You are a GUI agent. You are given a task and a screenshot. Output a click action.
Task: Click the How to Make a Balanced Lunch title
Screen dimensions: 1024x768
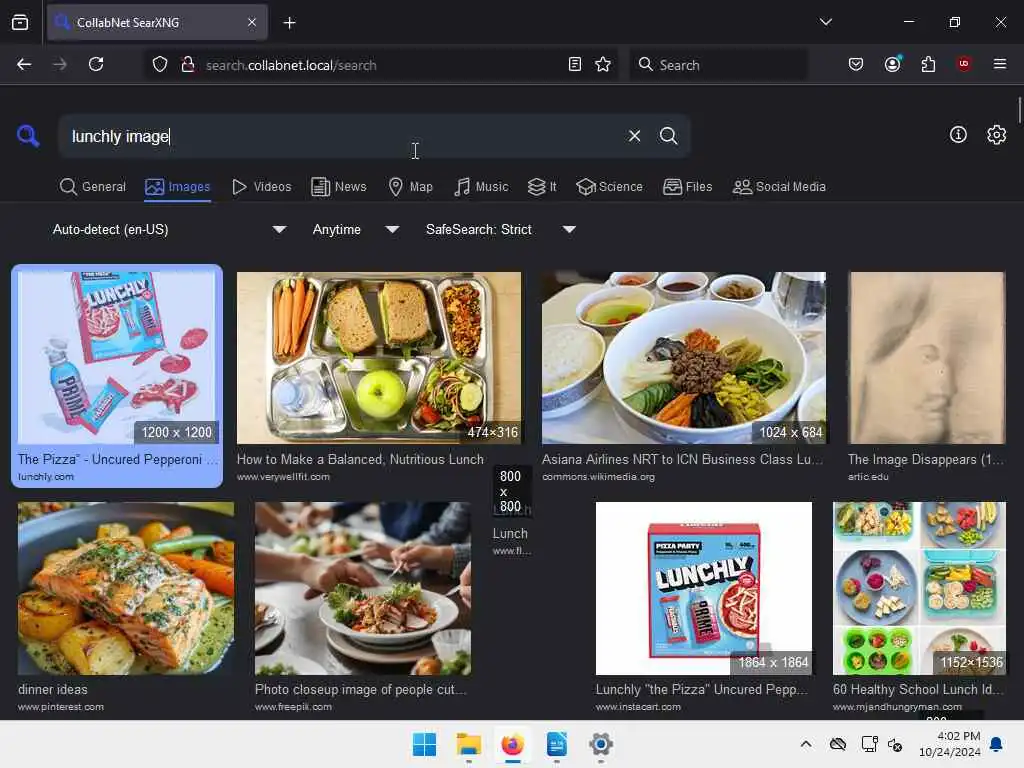(360, 459)
